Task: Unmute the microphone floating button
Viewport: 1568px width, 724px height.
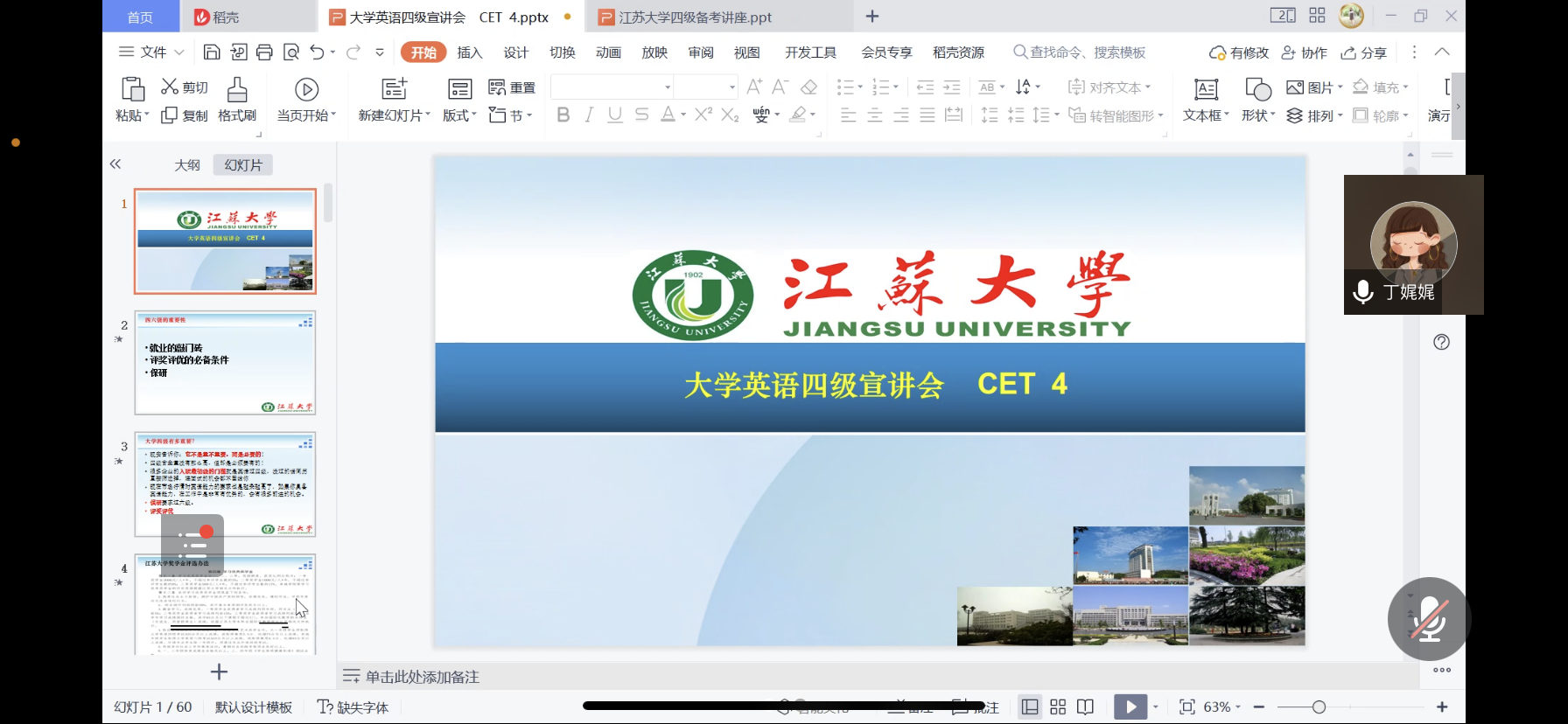Action: [1429, 619]
